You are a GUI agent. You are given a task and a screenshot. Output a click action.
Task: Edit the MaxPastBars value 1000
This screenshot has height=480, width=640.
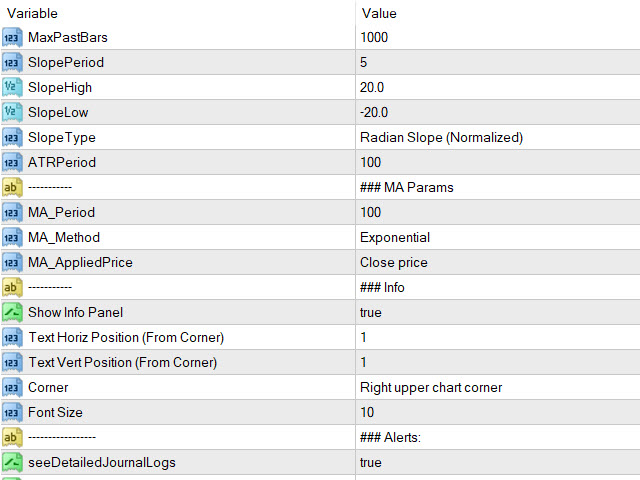point(374,38)
